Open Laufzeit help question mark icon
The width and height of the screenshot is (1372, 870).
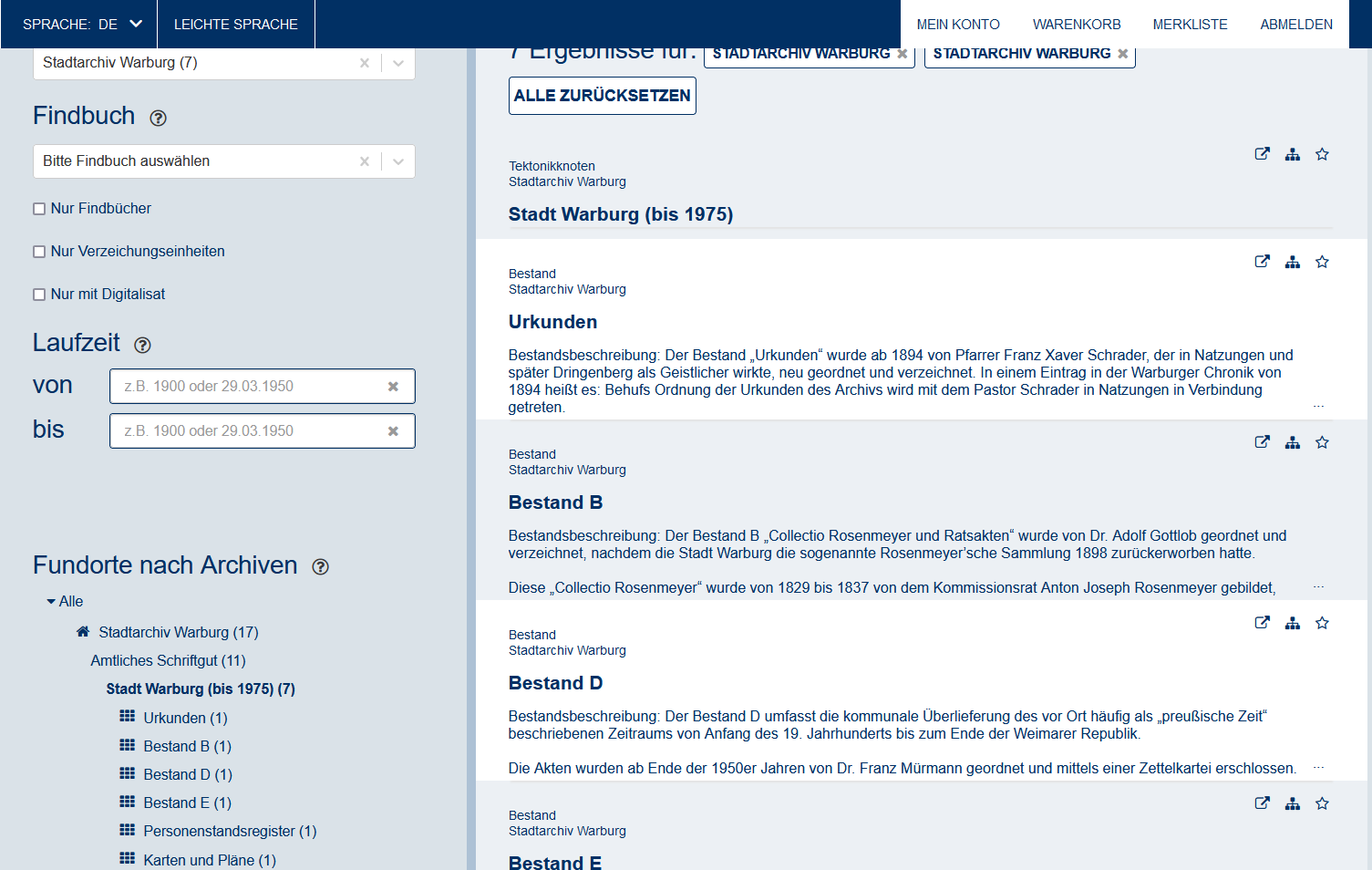tap(142, 345)
